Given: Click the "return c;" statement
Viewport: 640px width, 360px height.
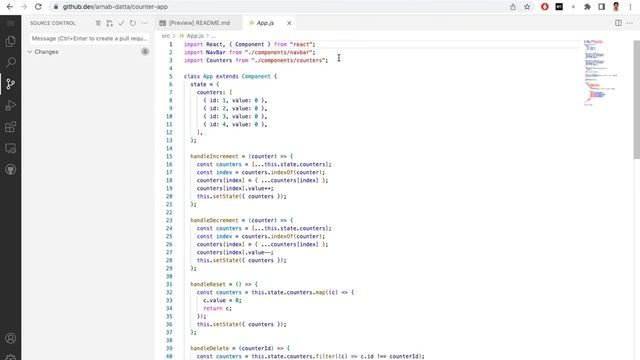Looking at the screenshot, I should point(218,308).
